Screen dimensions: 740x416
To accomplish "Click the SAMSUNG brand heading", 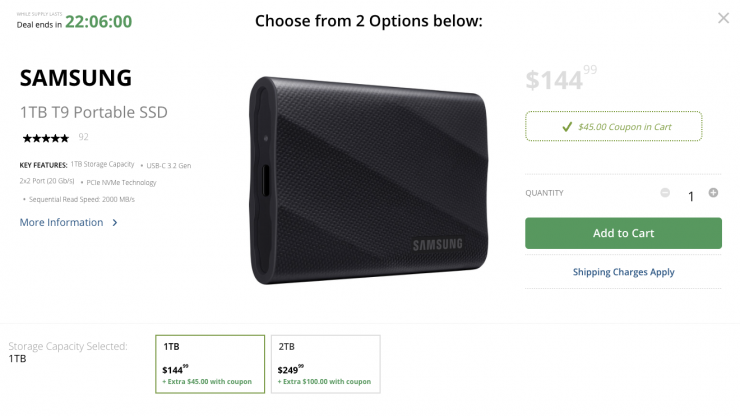I will click(x=75, y=77).
